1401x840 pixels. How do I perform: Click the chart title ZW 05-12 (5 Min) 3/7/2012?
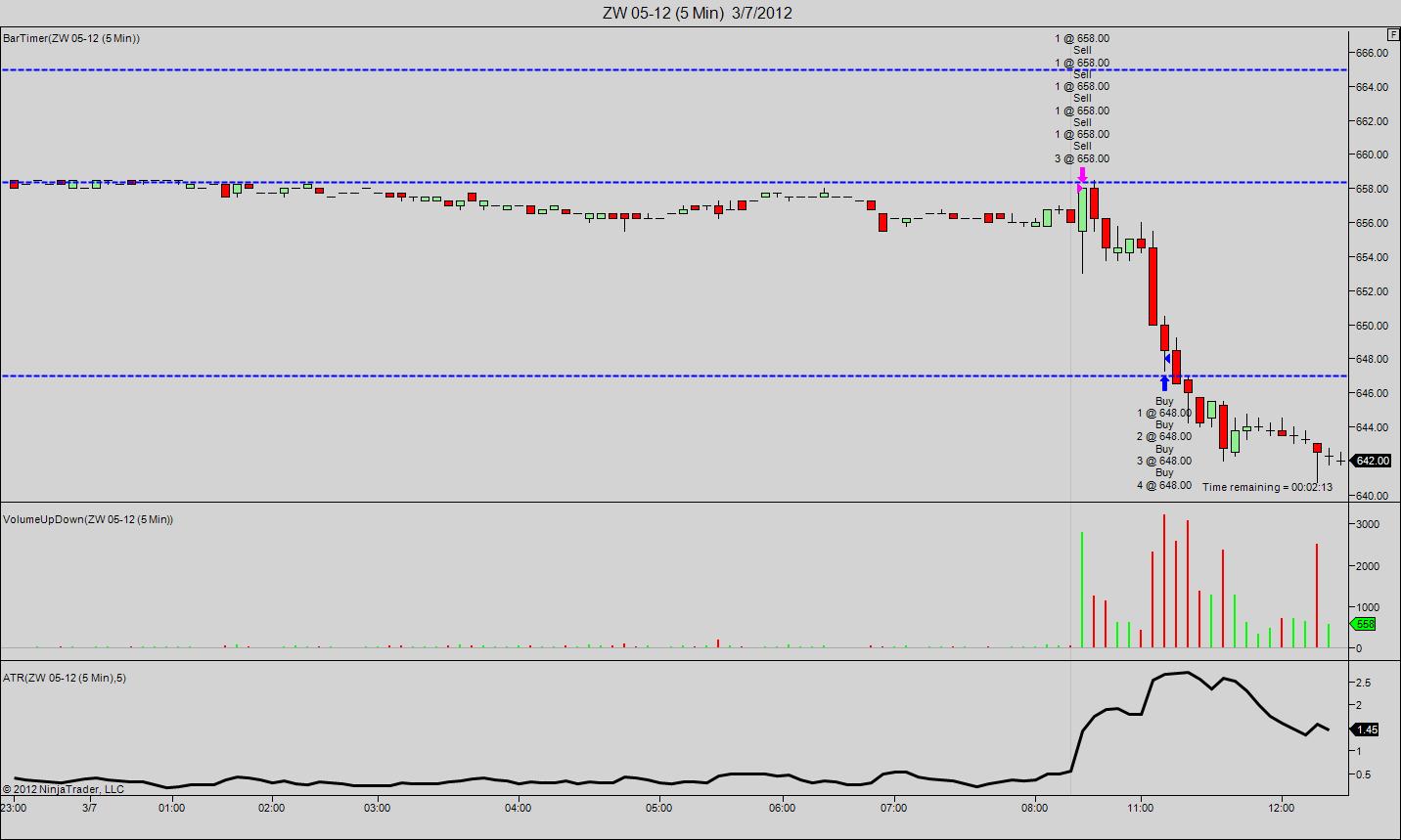pos(698,13)
